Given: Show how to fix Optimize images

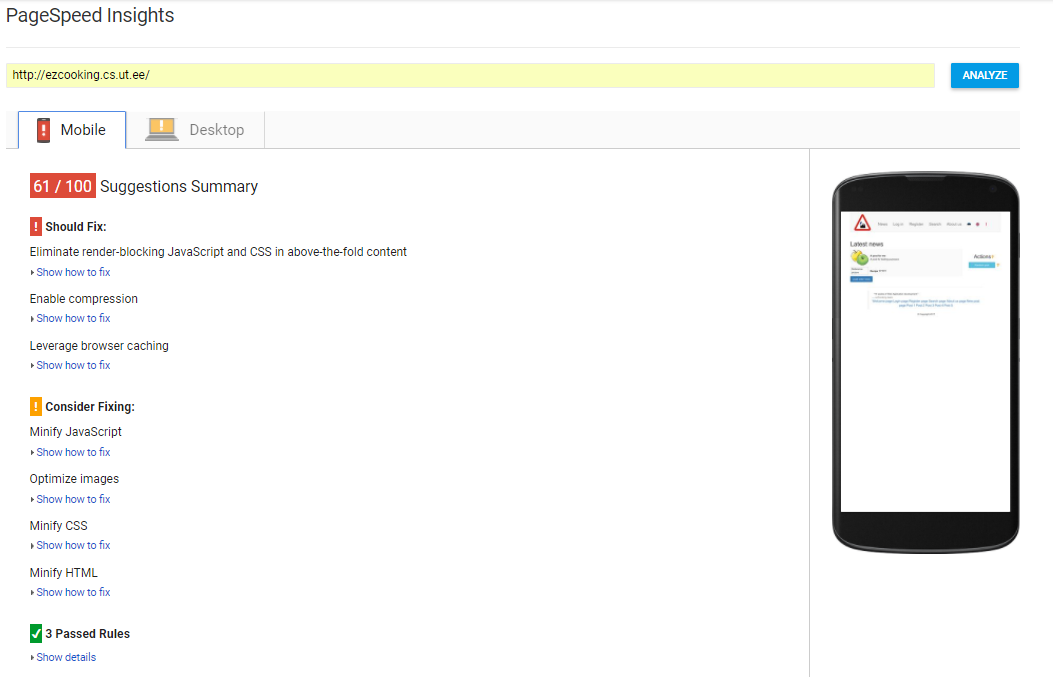Looking at the screenshot, I should coord(73,499).
